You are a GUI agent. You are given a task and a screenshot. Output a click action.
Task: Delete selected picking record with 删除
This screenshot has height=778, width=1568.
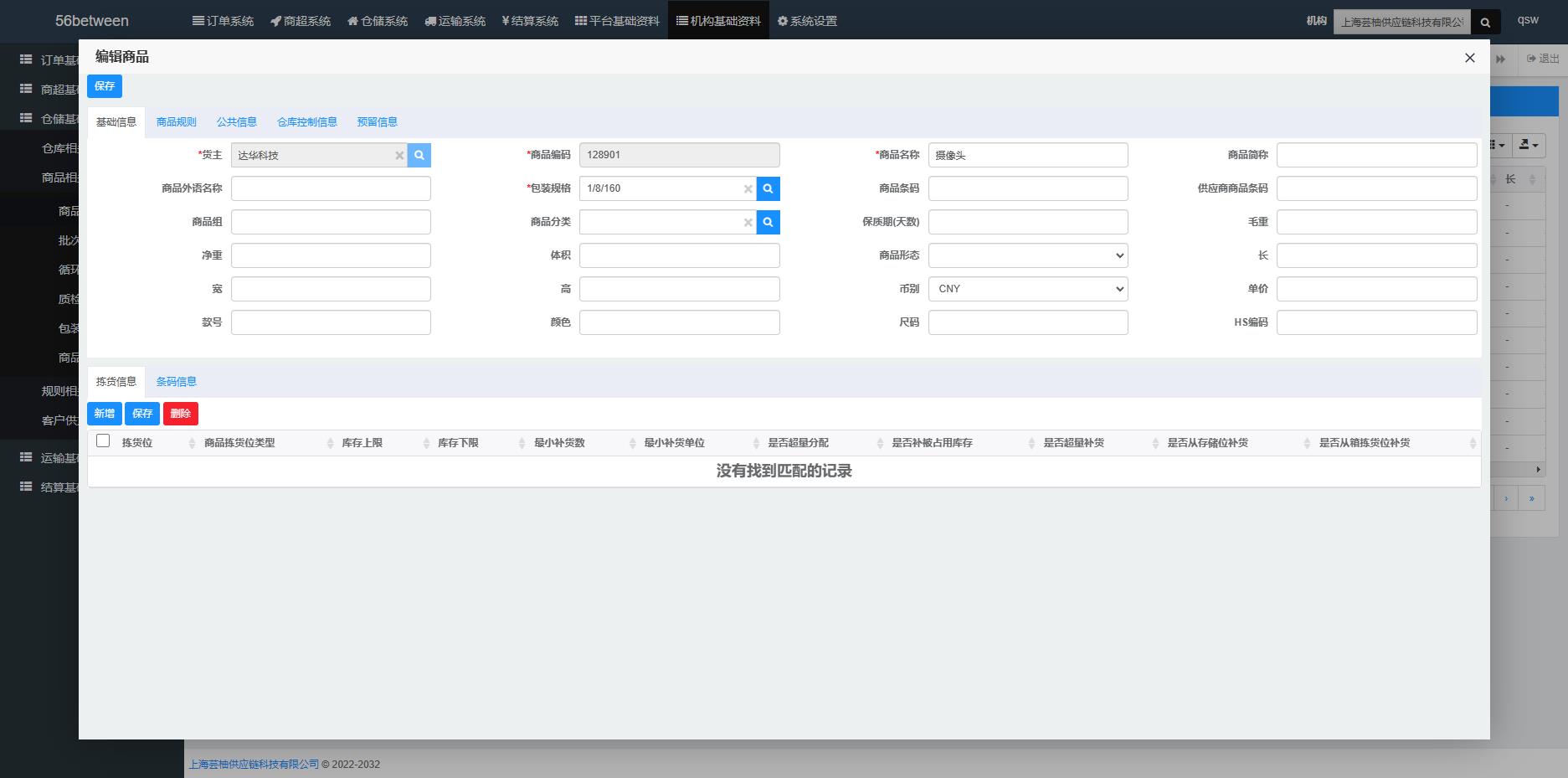click(x=181, y=414)
